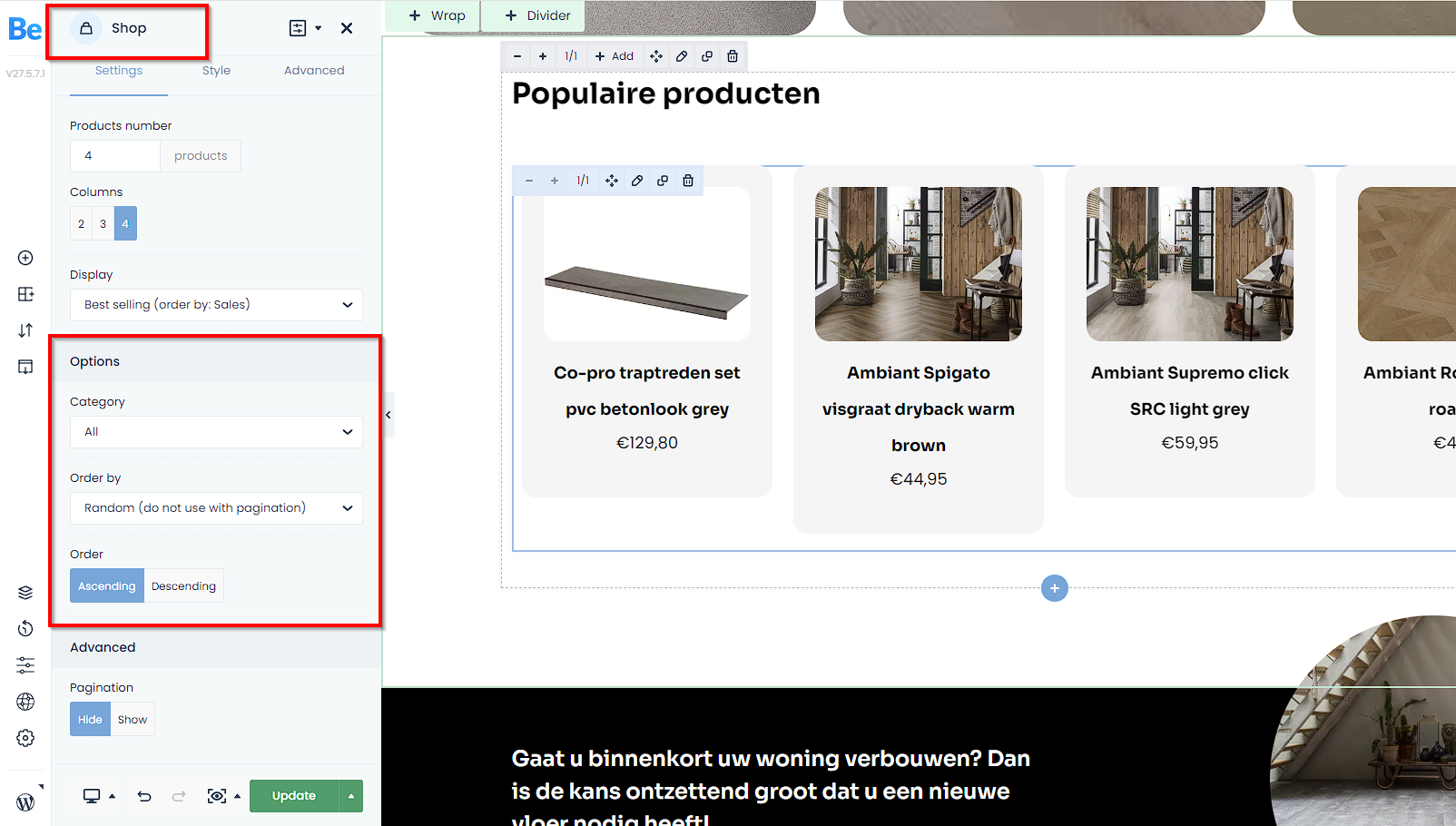Open the global settings globe icon
The image size is (1456, 826).
click(25, 702)
